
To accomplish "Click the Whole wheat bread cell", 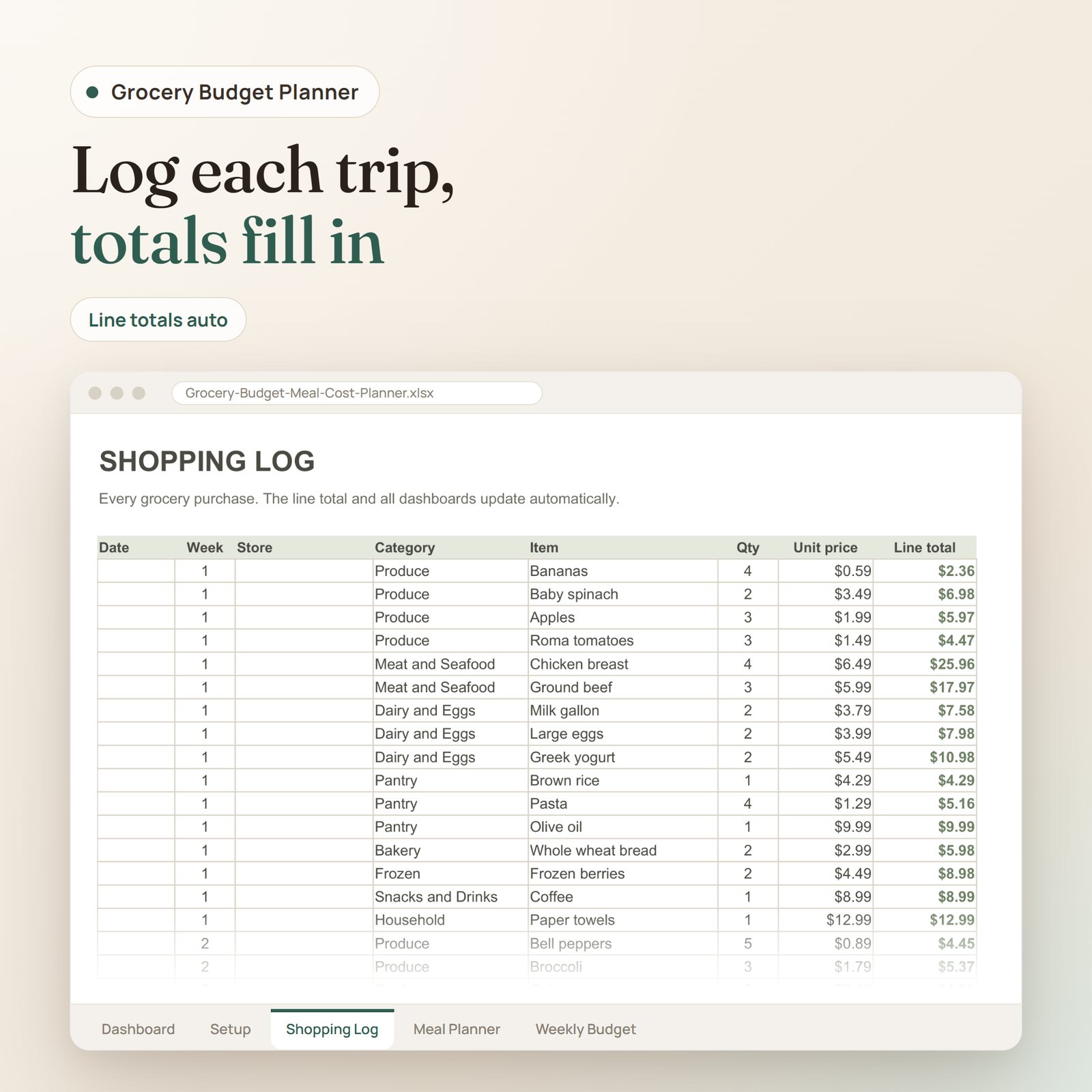I will (622, 850).
